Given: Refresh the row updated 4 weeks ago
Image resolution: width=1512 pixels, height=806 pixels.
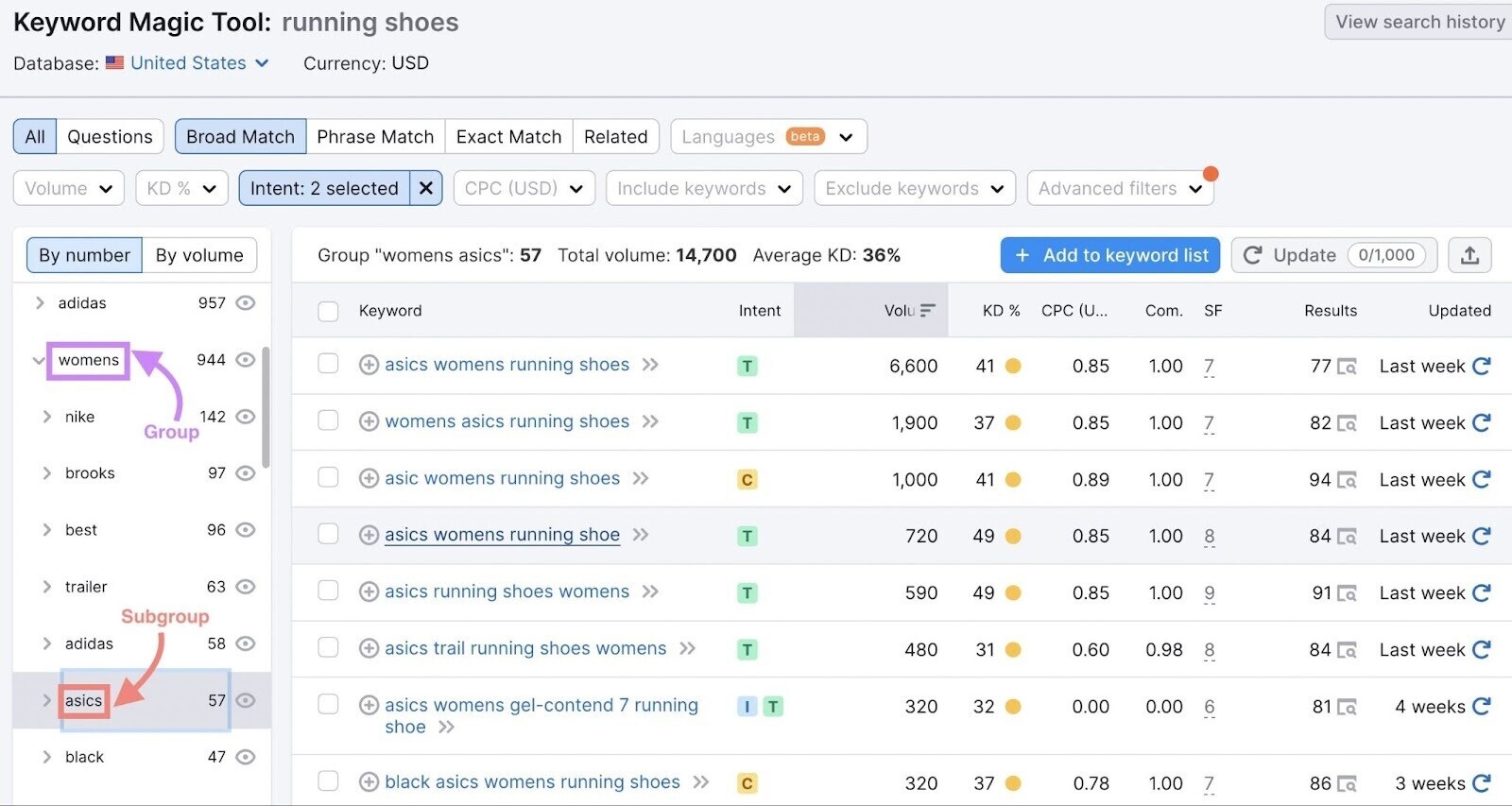Looking at the screenshot, I should [1482, 706].
